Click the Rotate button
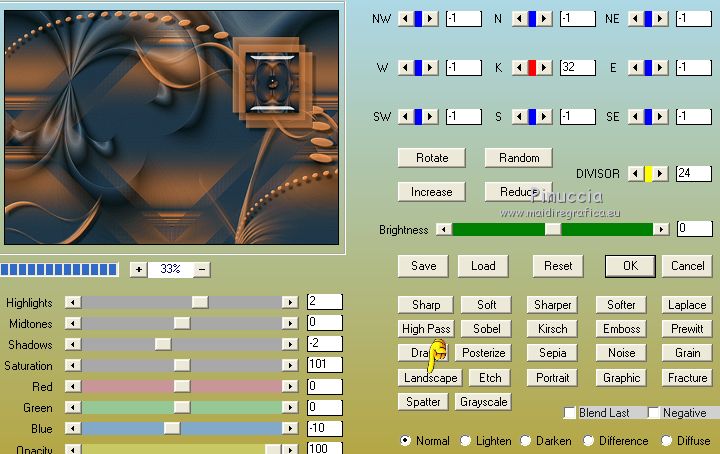 (x=432, y=158)
